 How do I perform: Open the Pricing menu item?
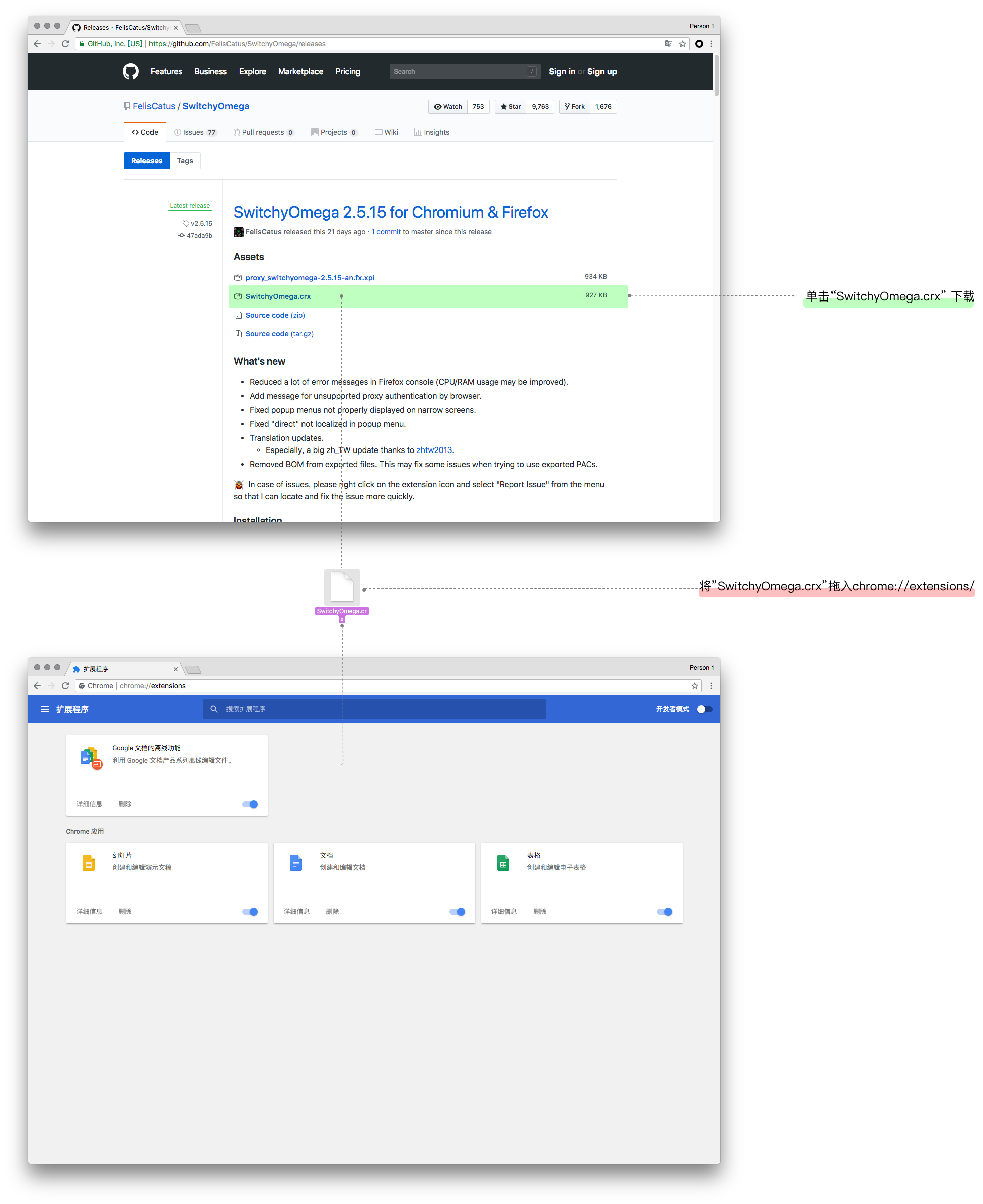(x=347, y=71)
